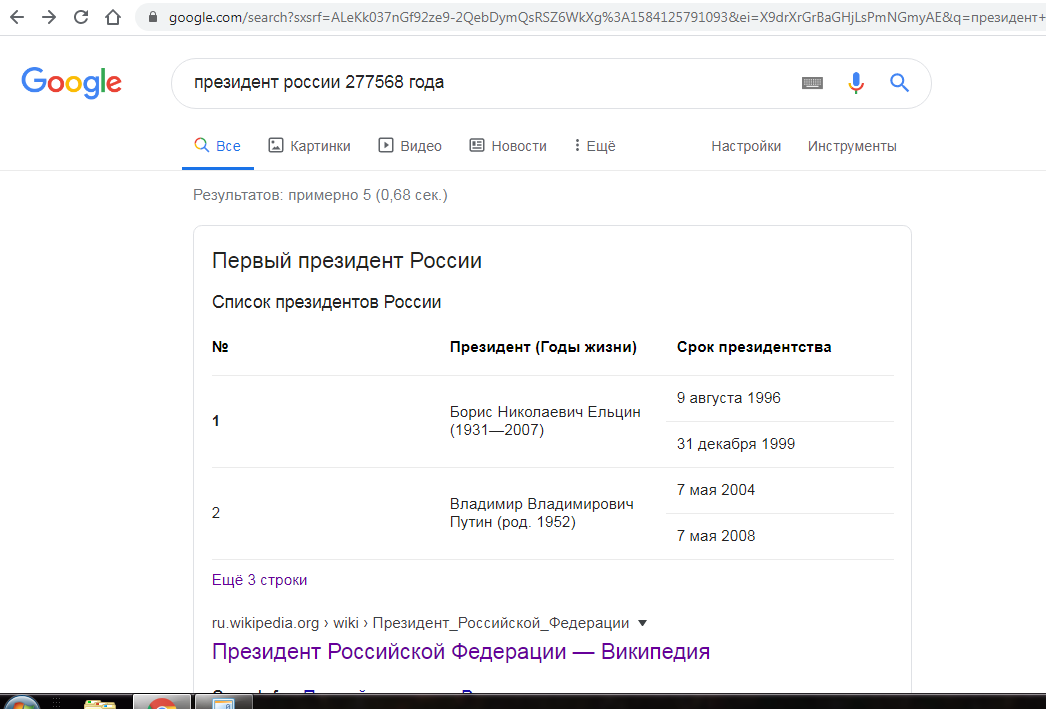Viewport: 1046px width, 709px height.
Task: Open the Google logo homepage link
Action: click(71, 83)
